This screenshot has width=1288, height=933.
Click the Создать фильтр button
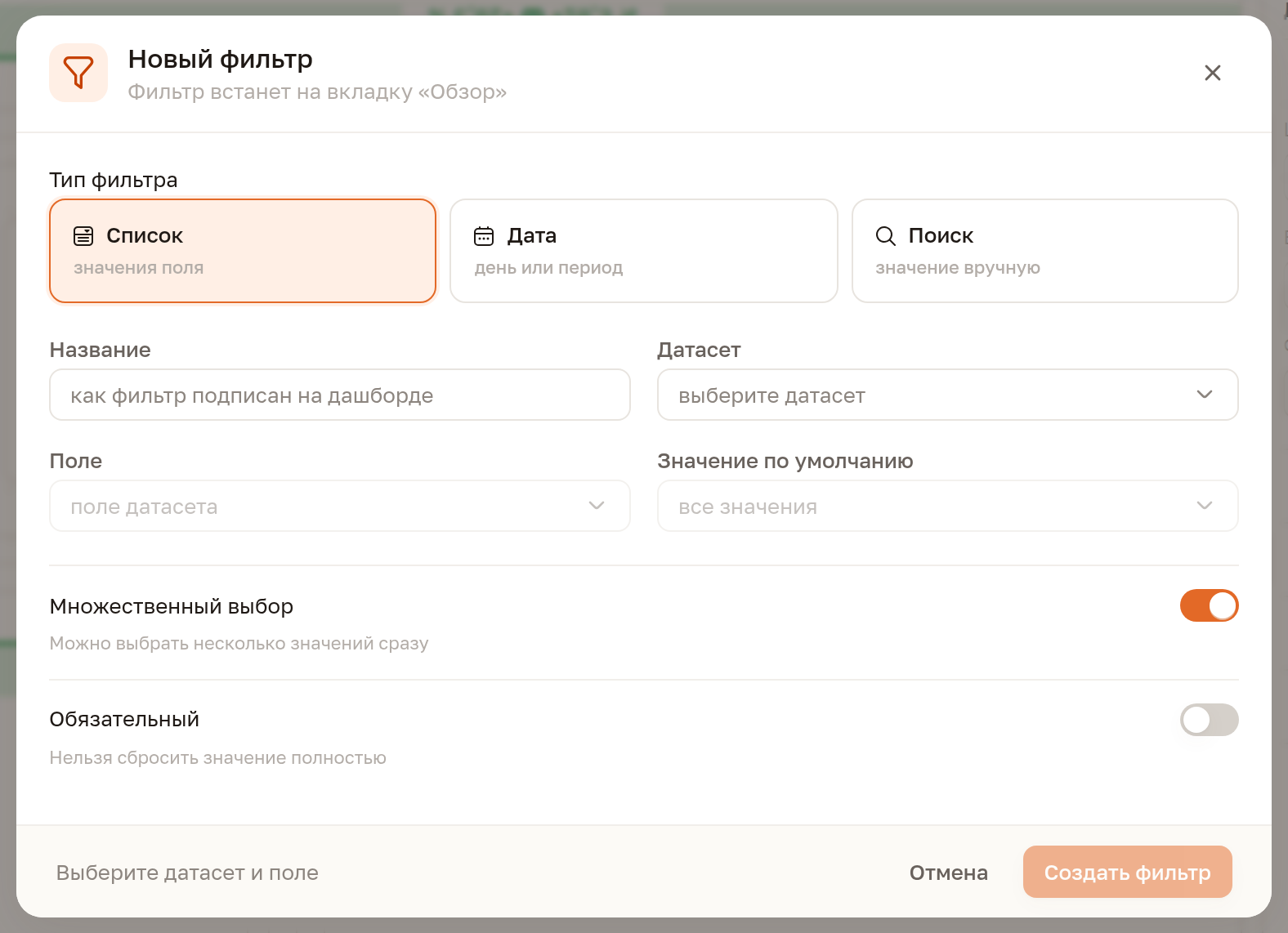click(x=1128, y=872)
